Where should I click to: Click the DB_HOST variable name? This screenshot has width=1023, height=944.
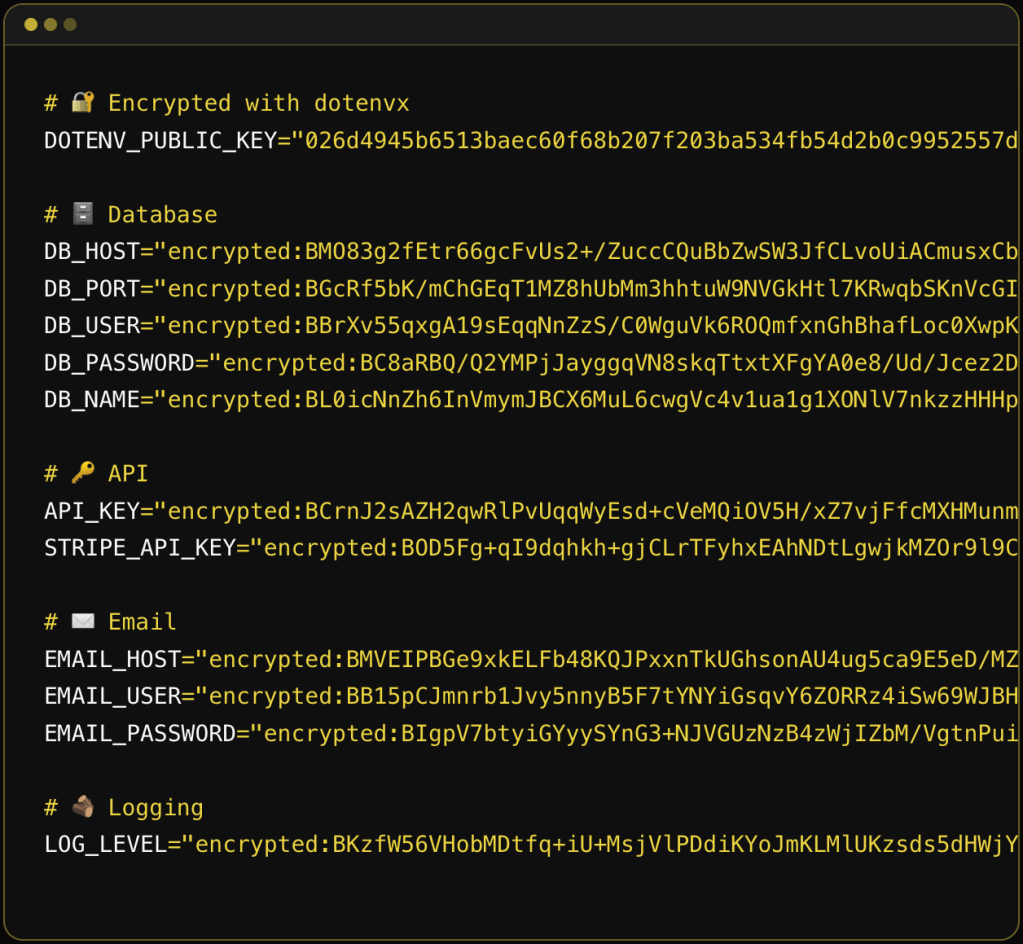[x=91, y=252]
